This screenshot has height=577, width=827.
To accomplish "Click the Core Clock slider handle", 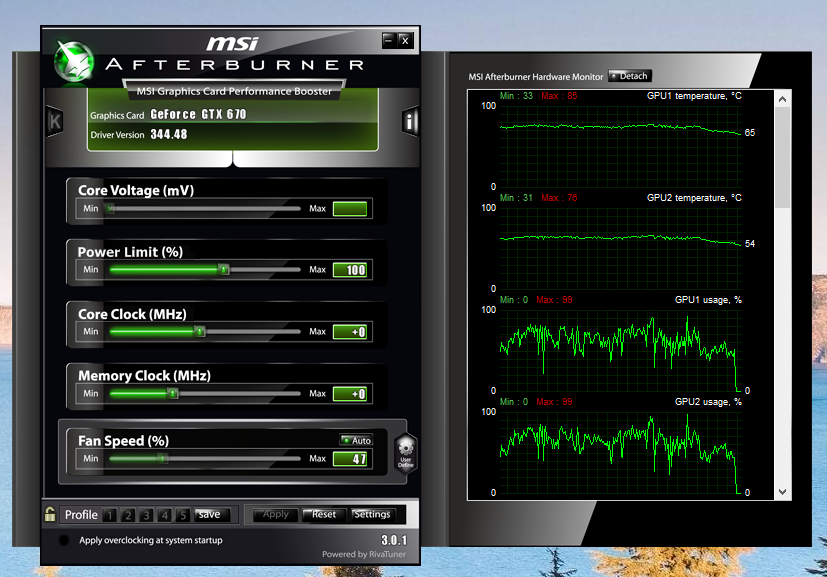I will (199, 331).
